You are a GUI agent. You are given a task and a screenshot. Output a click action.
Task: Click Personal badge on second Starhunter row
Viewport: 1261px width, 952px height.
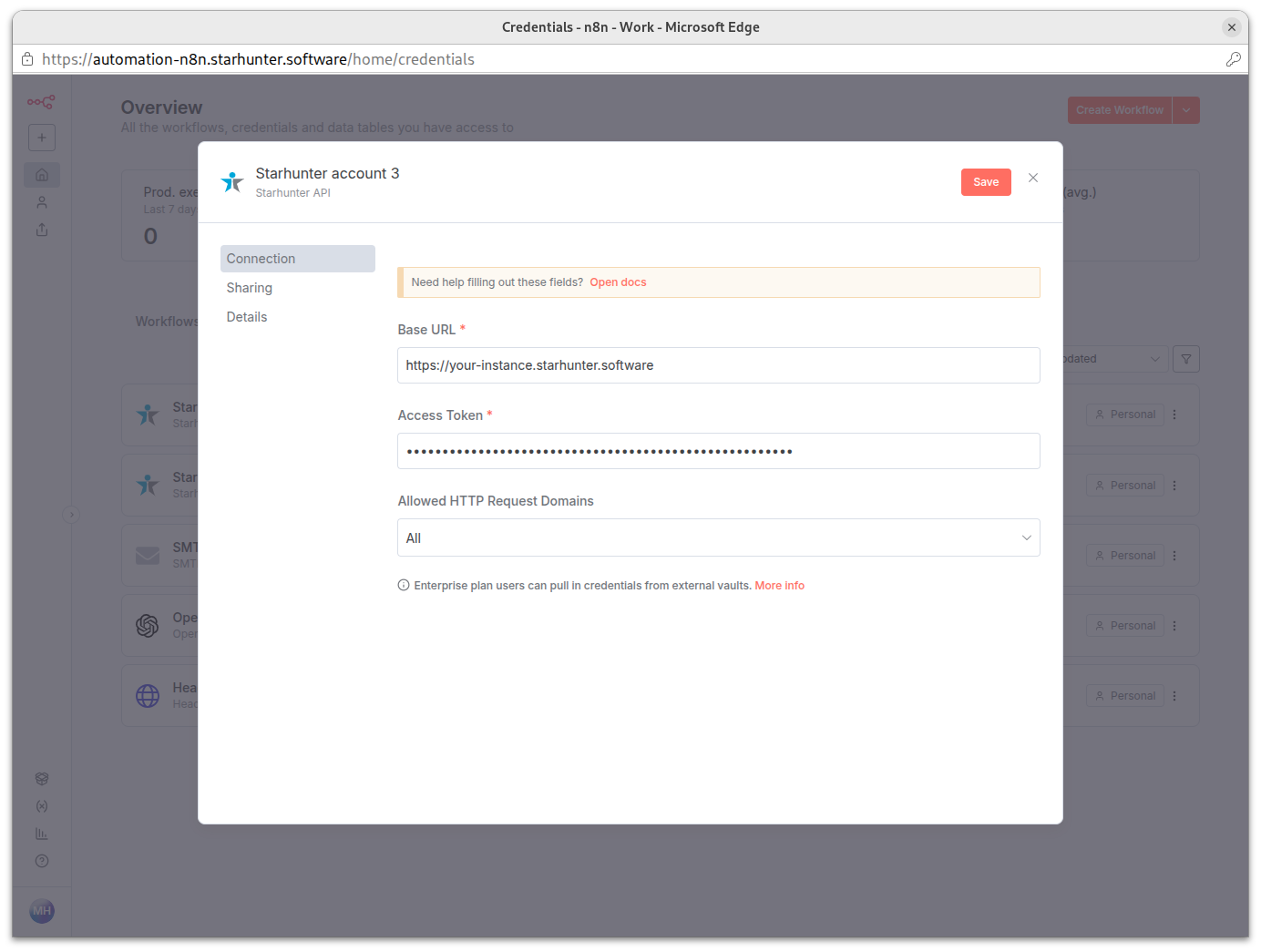[x=1125, y=486]
